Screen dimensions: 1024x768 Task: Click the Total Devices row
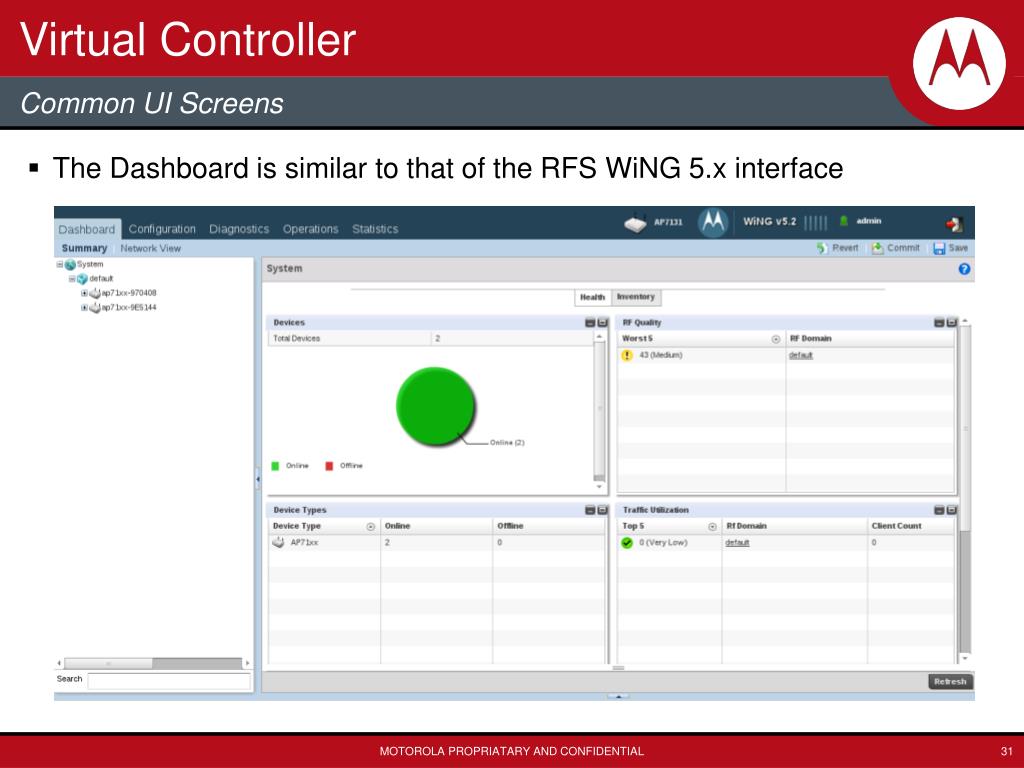pos(431,338)
